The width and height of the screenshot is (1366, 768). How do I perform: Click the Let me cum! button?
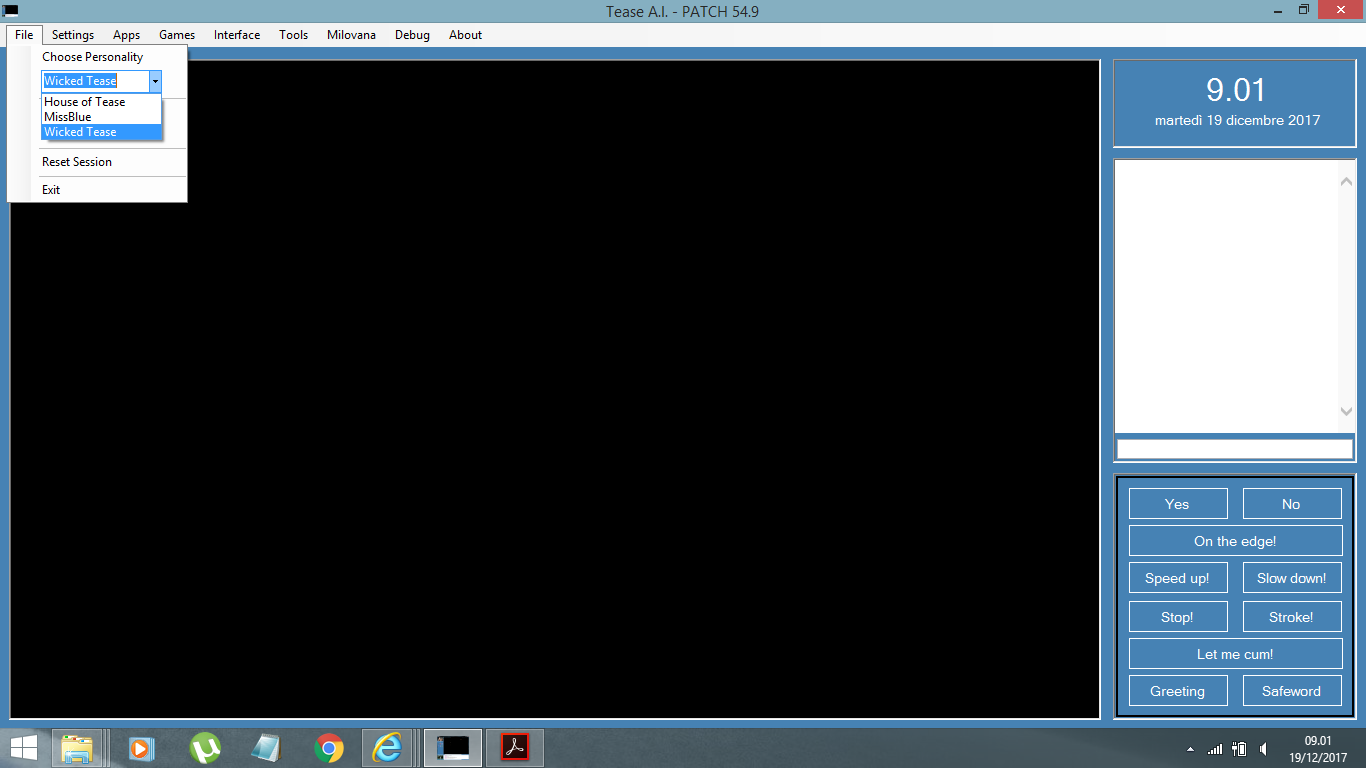coord(1236,654)
